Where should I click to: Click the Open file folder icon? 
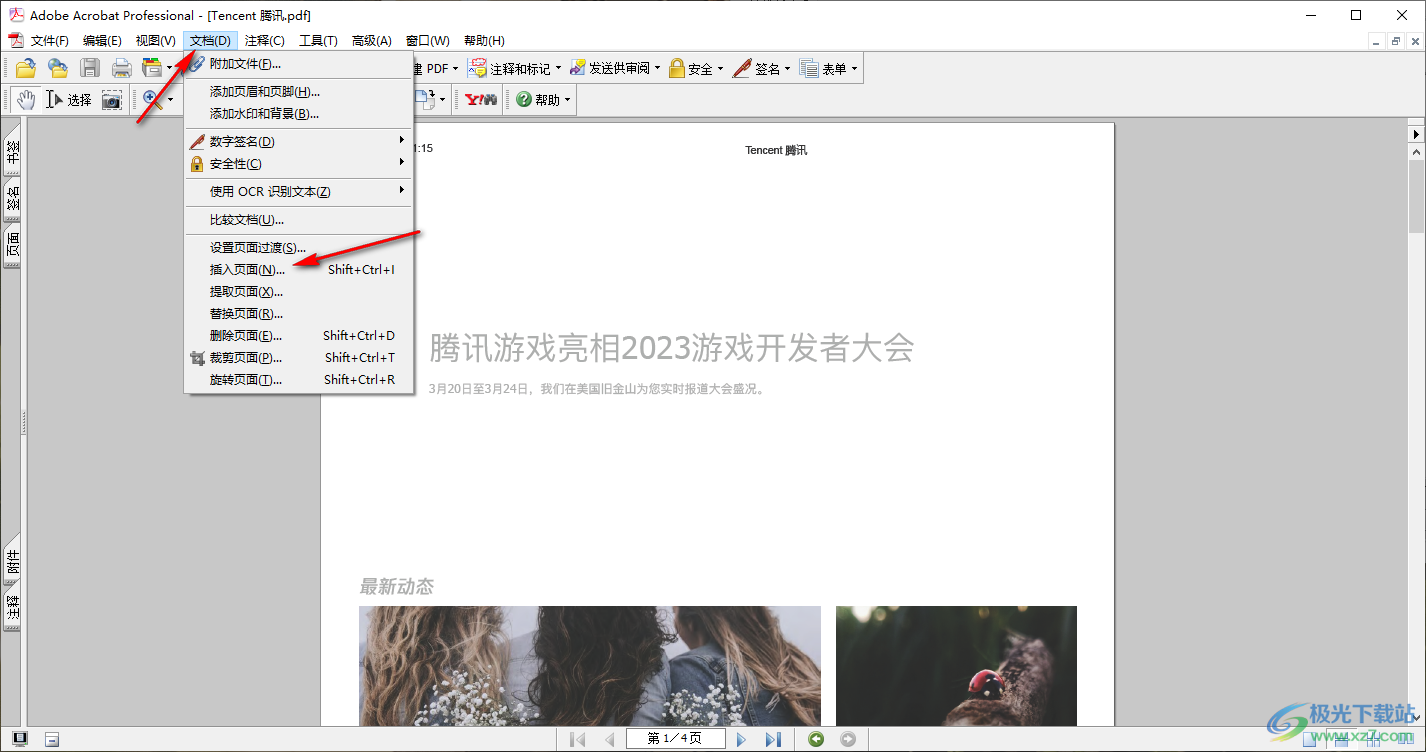pos(25,68)
